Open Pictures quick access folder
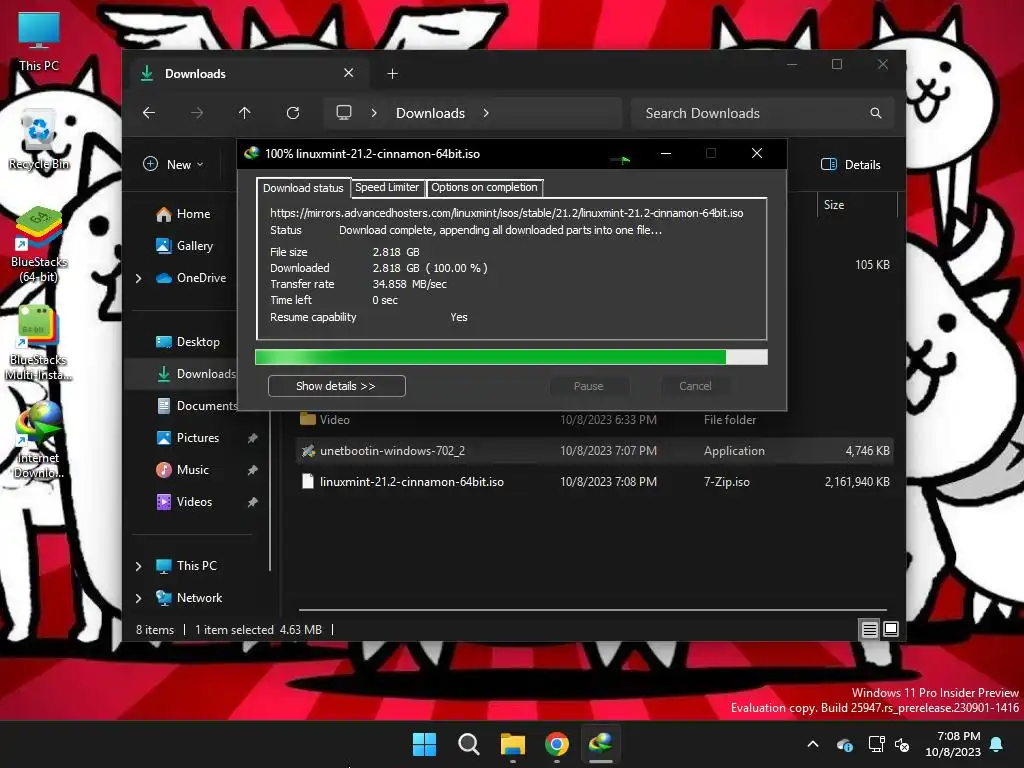 (x=188, y=438)
